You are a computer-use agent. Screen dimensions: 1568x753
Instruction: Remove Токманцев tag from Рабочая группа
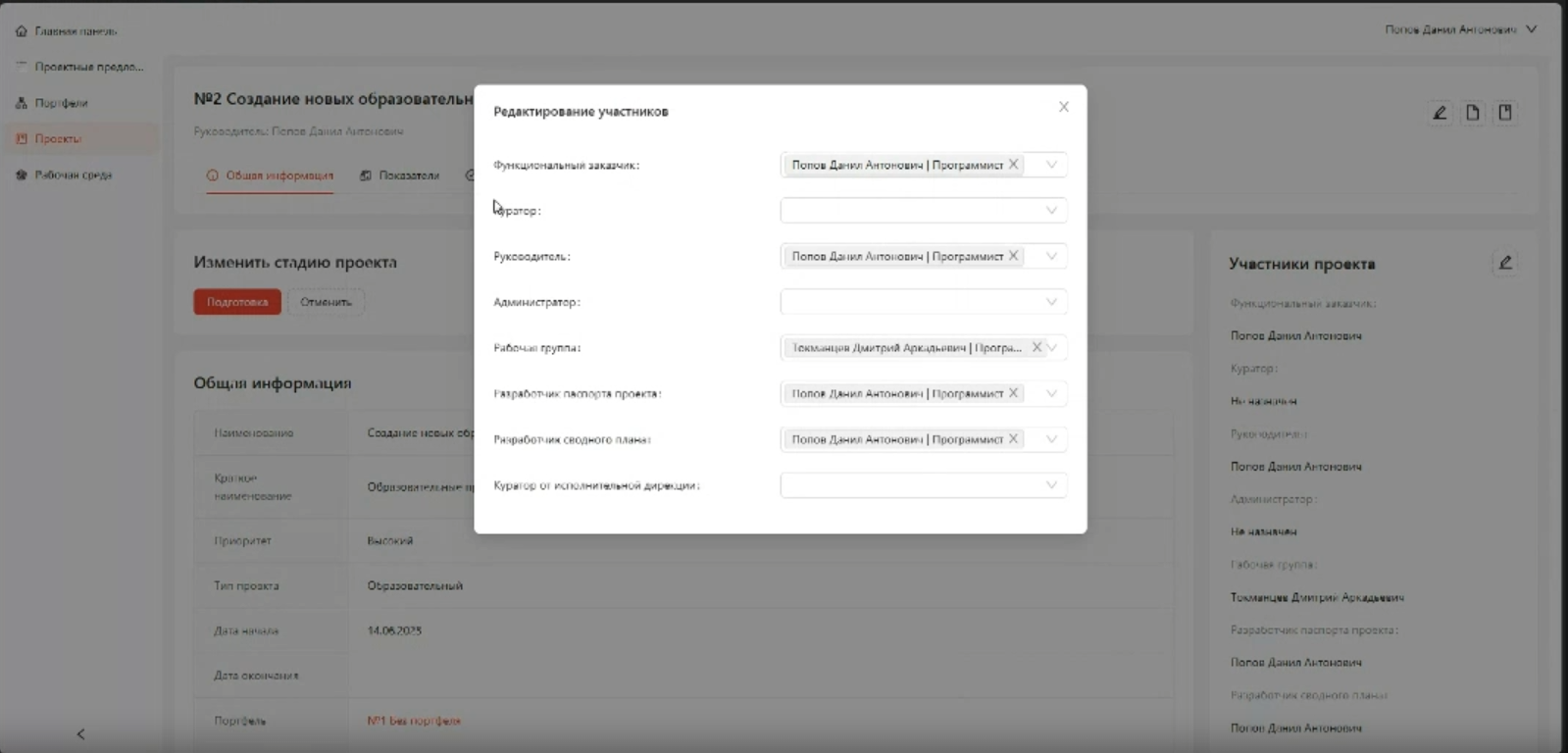point(1037,347)
